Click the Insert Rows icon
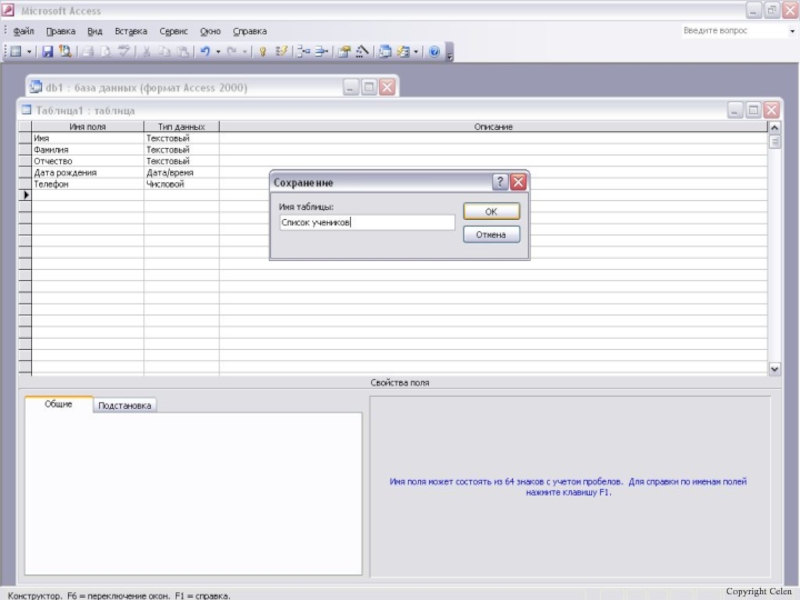 coord(302,51)
